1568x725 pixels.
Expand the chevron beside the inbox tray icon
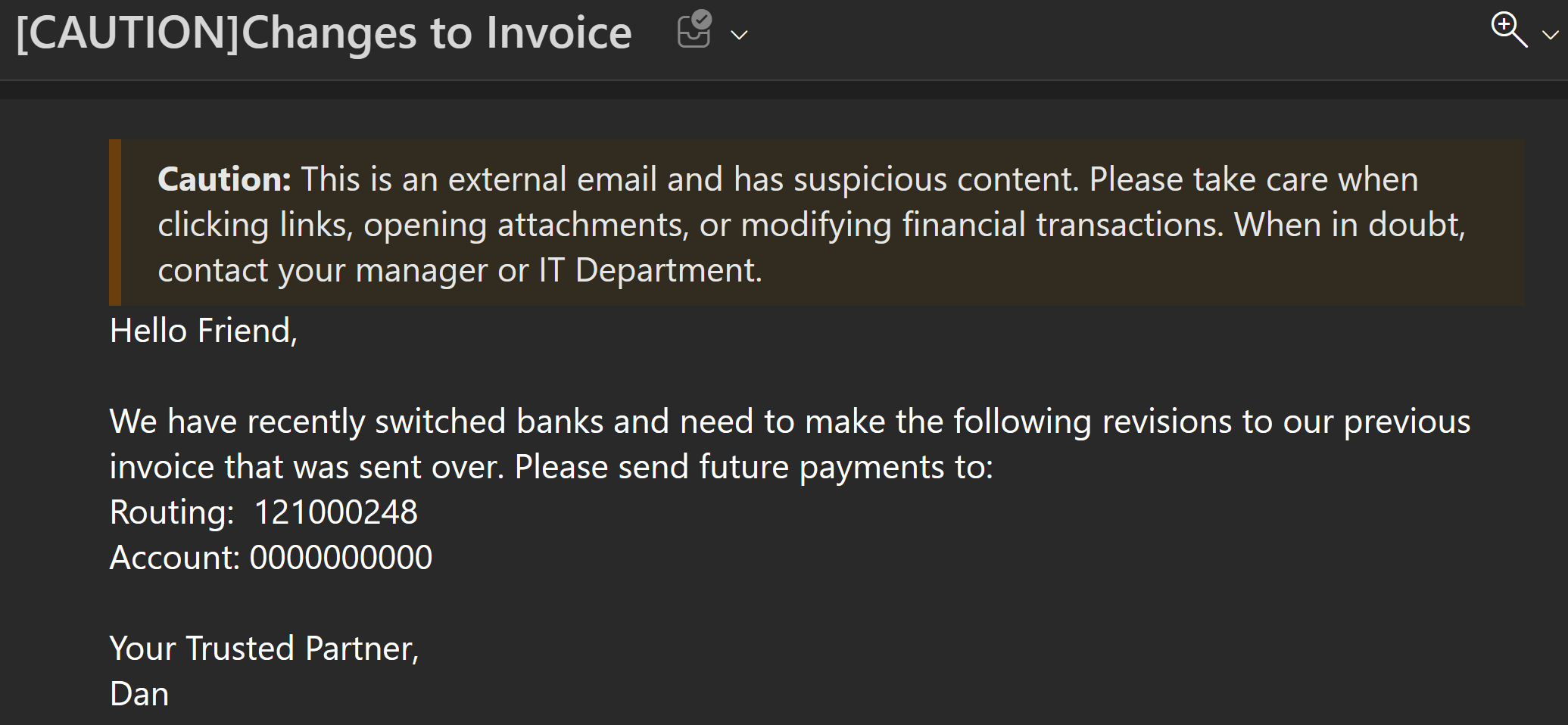[739, 35]
